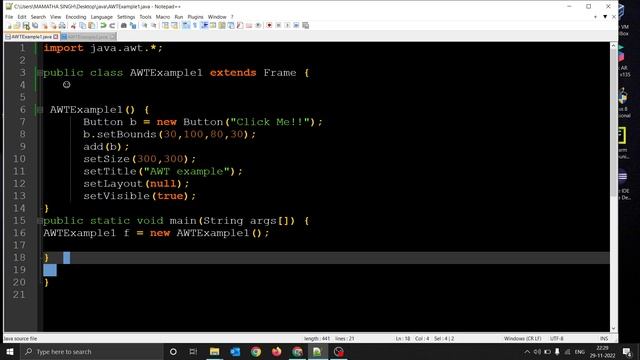Click the Save Recorded Macro icon

click(x=305, y=25)
